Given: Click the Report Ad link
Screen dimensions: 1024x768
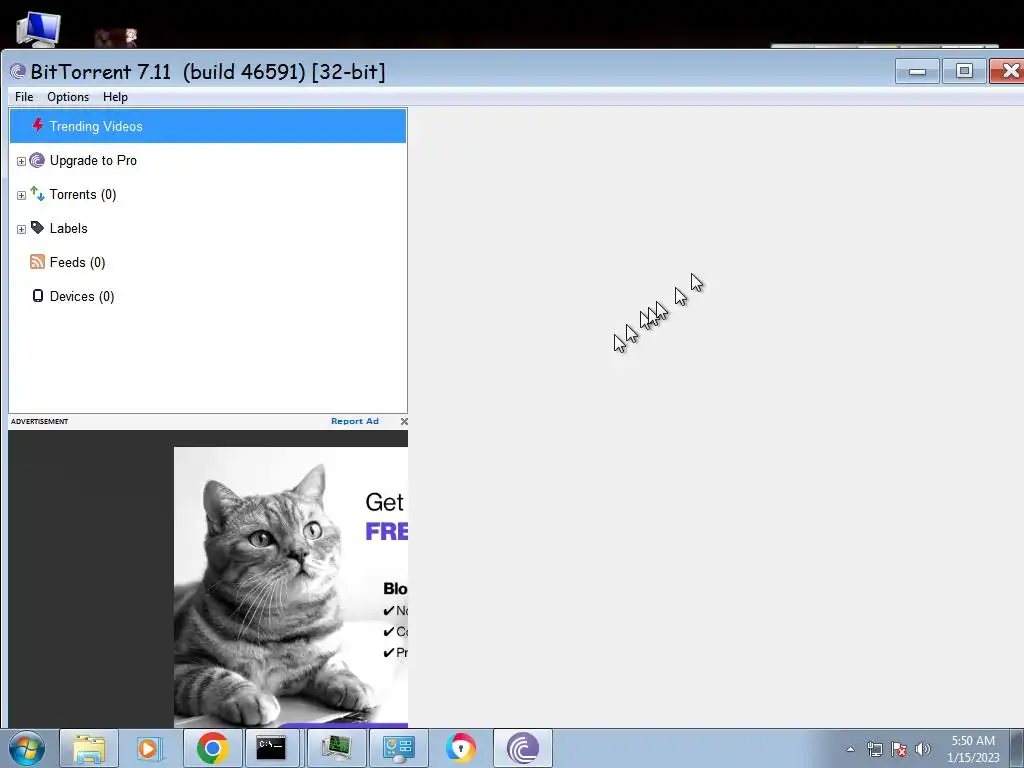Looking at the screenshot, I should (x=355, y=421).
